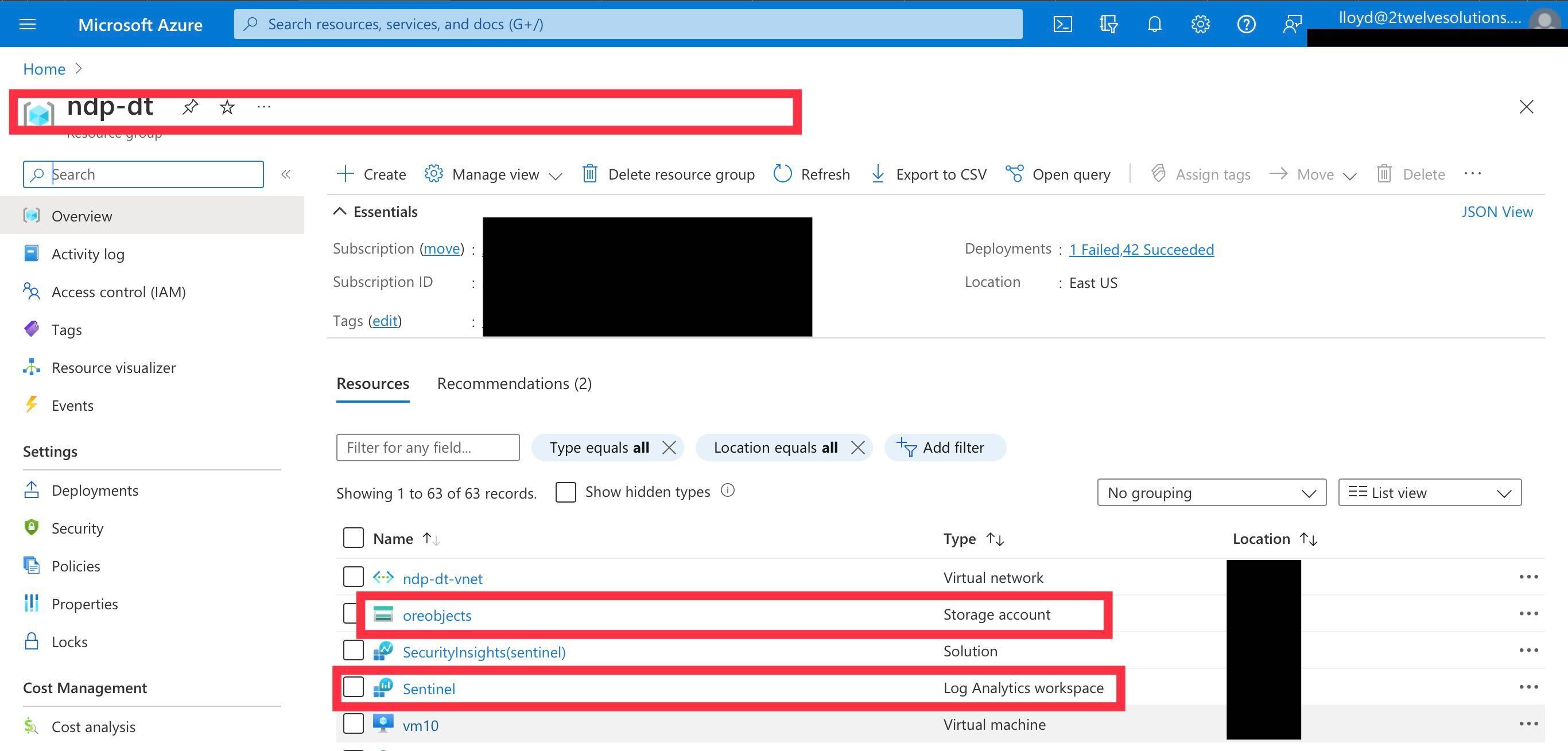This screenshot has width=1568, height=751.
Task: Click Open query in the toolbar
Action: 1058,174
